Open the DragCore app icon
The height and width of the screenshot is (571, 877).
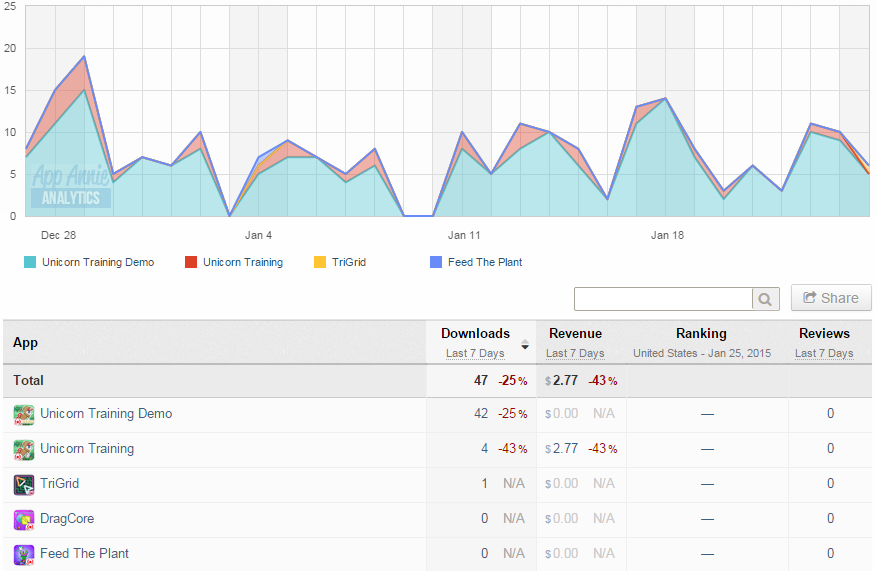pos(24,520)
